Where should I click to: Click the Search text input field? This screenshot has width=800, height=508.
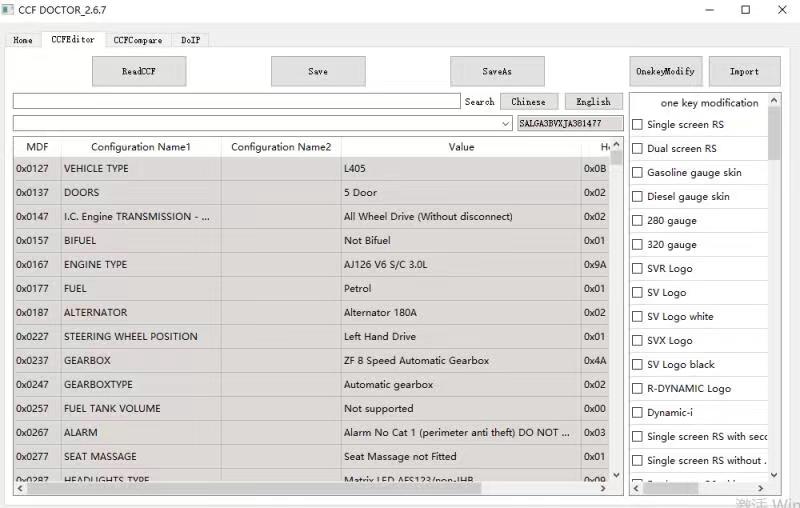coord(236,101)
